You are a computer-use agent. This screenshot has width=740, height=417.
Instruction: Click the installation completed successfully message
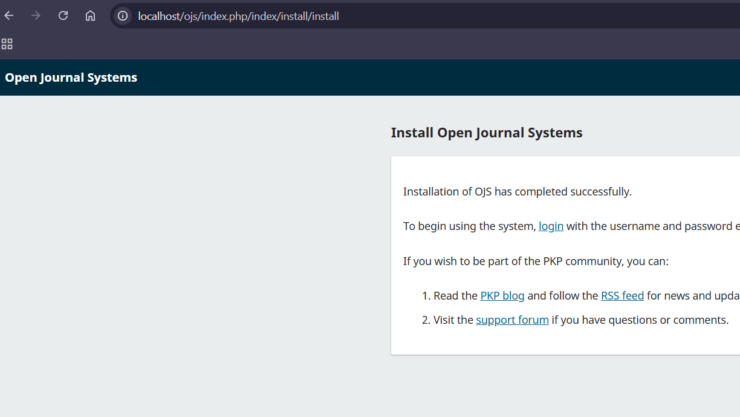(517, 192)
